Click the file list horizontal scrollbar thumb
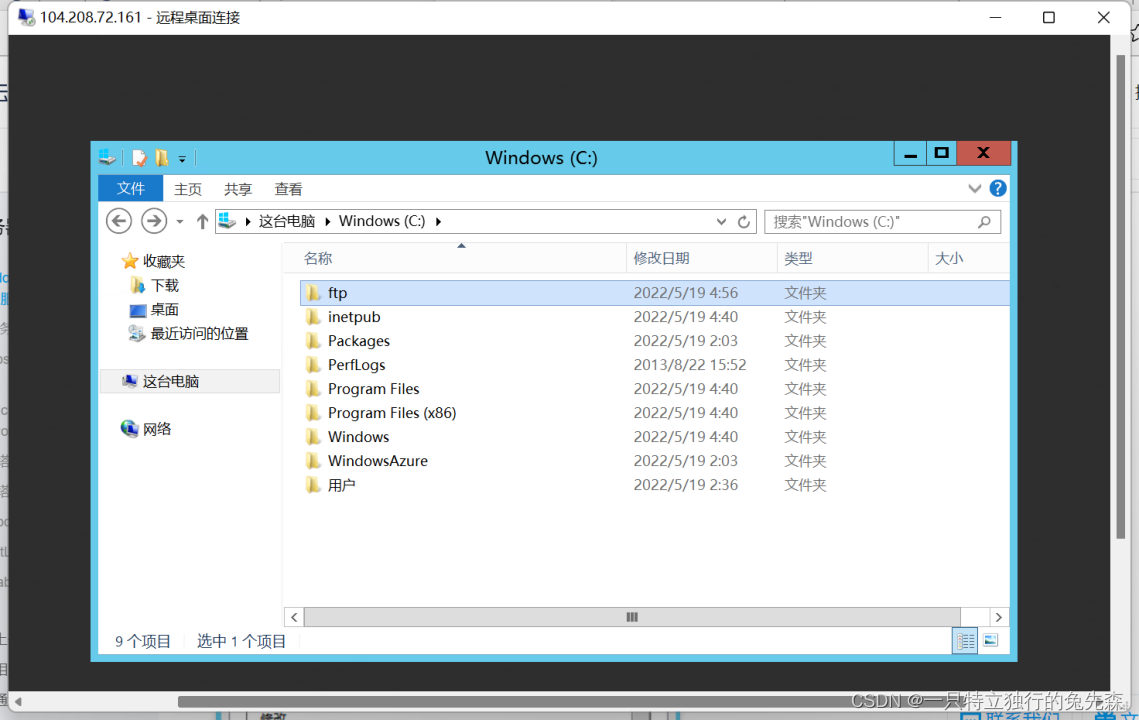 (x=632, y=617)
